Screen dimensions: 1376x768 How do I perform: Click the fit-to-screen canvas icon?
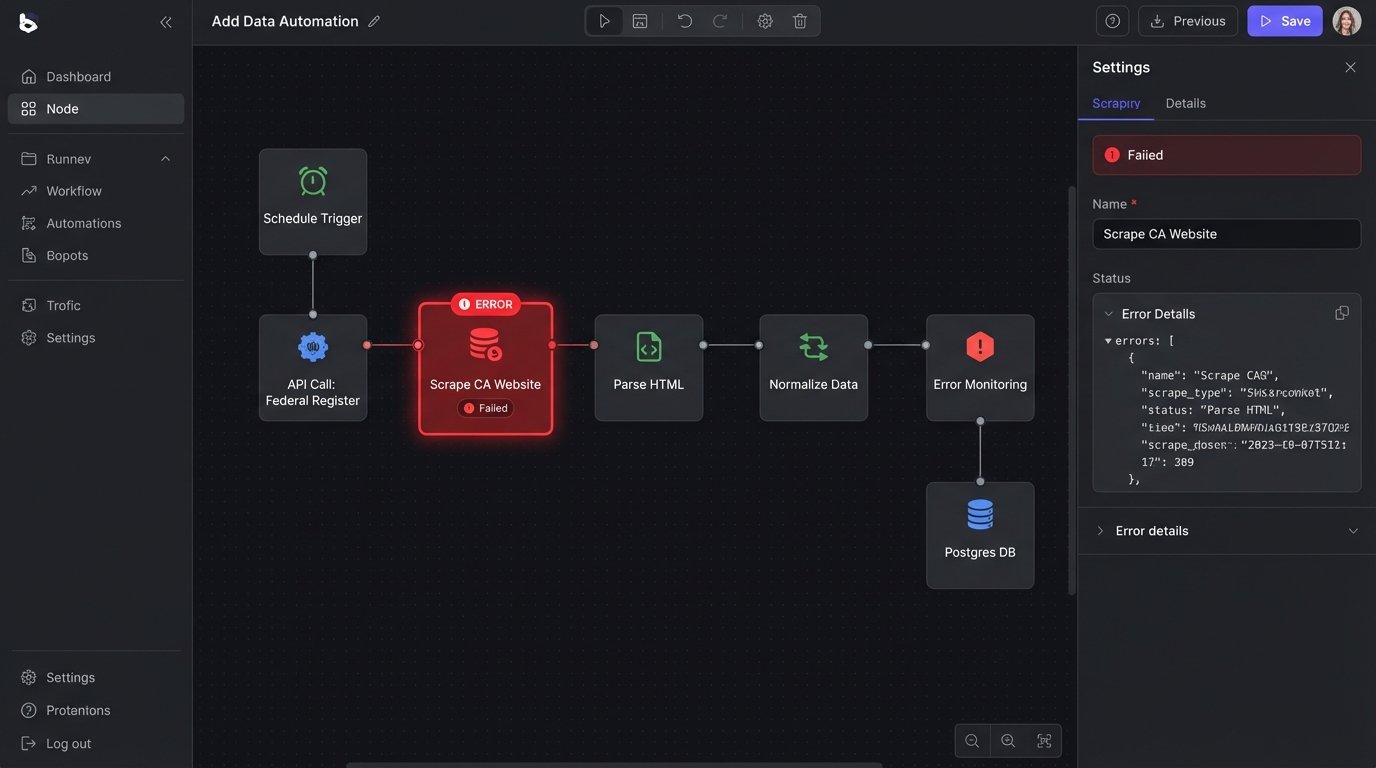pyautogui.click(x=1044, y=741)
